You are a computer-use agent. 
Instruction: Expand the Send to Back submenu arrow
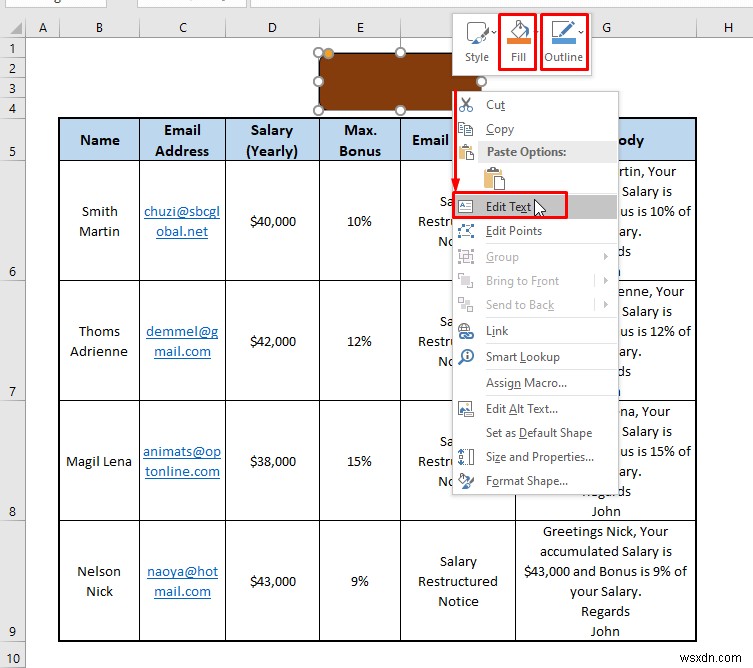pyautogui.click(x=606, y=305)
